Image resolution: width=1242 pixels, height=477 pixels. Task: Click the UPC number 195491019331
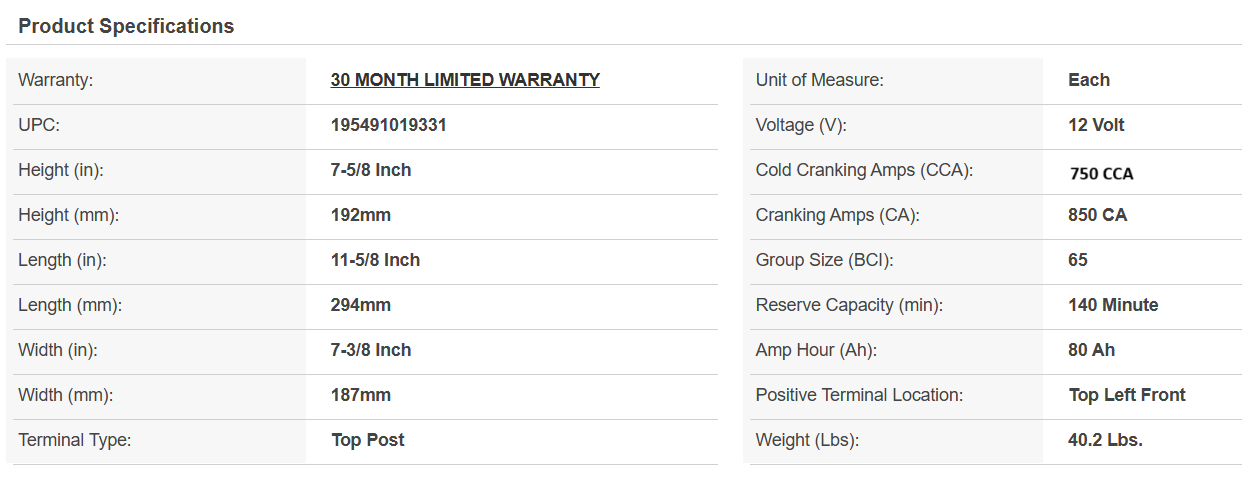click(389, 125)
